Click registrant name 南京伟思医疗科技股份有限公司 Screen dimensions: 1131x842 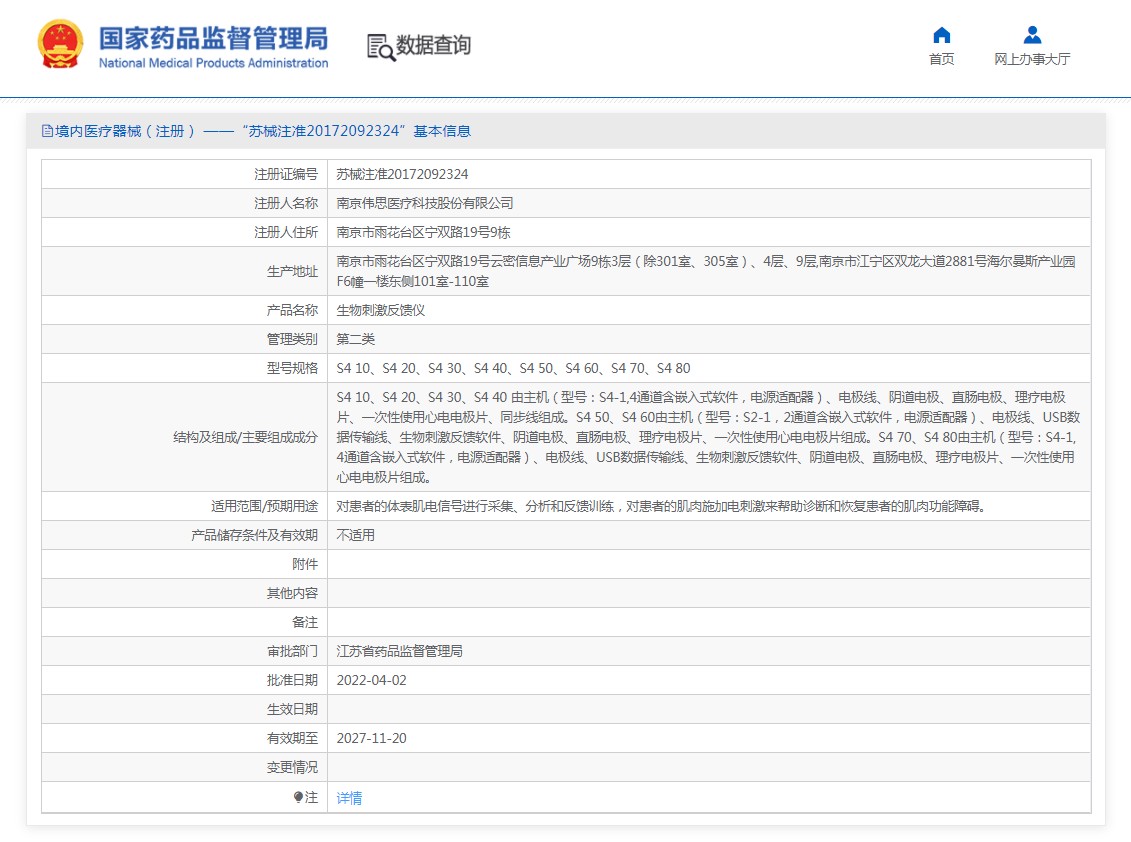(x=424, y=203)
